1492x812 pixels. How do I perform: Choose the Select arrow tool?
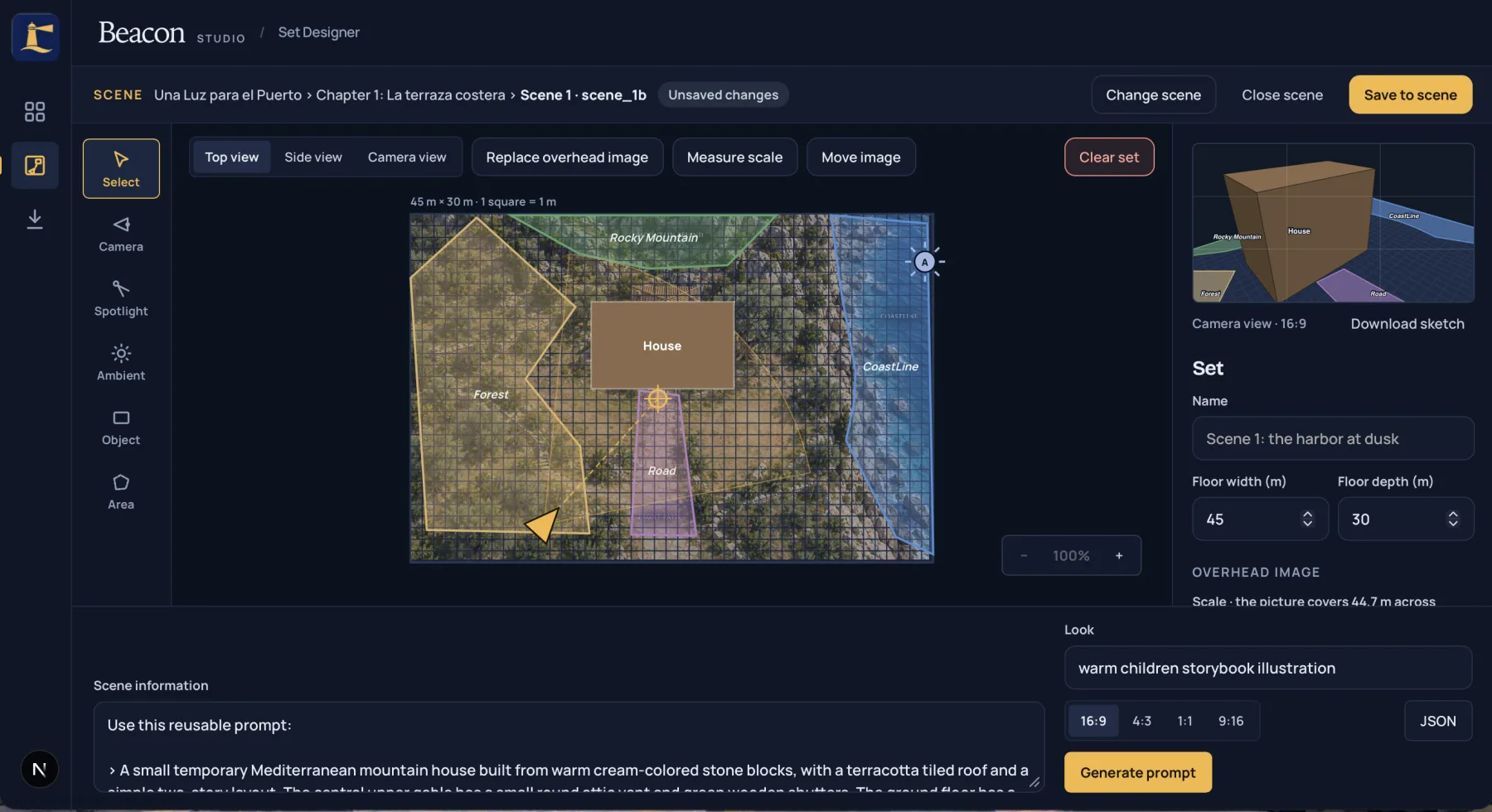[121, 168]
